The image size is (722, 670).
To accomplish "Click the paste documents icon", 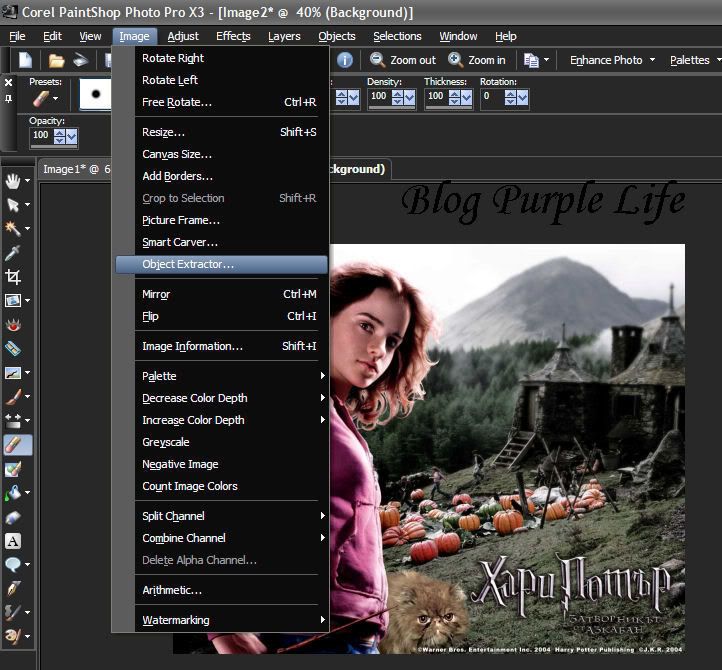I will coord(531,60).
